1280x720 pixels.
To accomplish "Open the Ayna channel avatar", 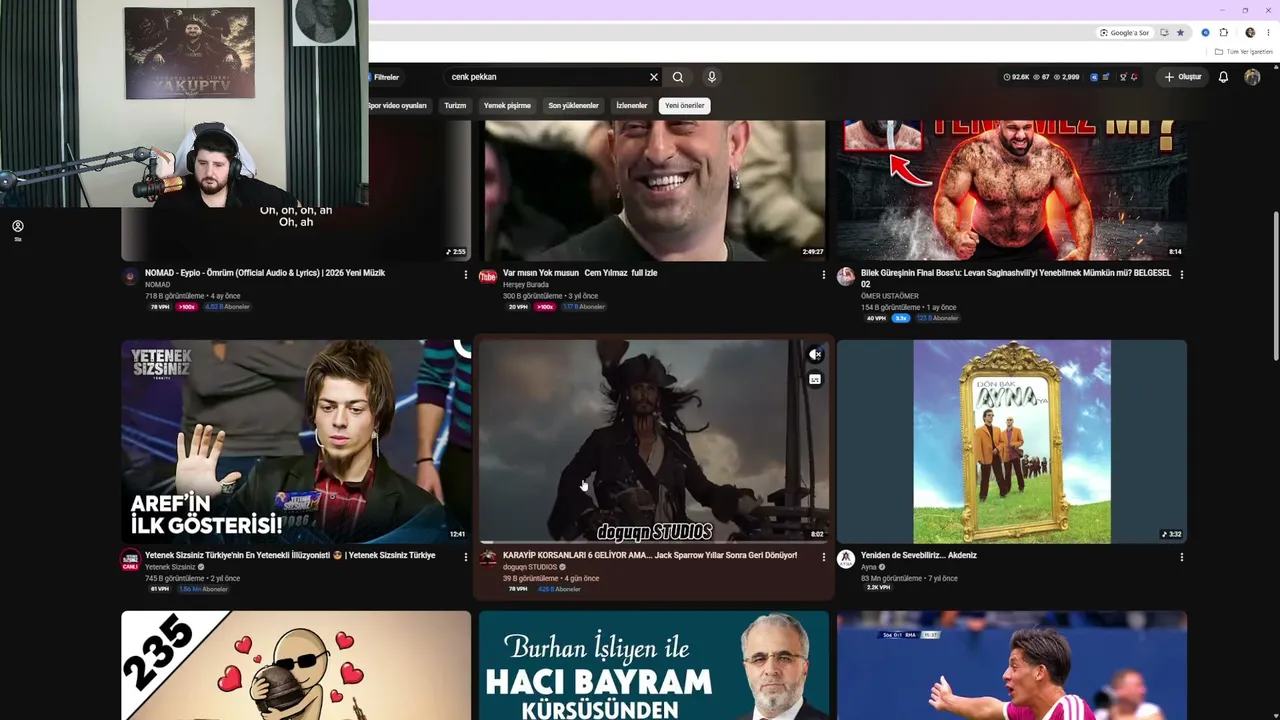I will [x=846, y=559].
